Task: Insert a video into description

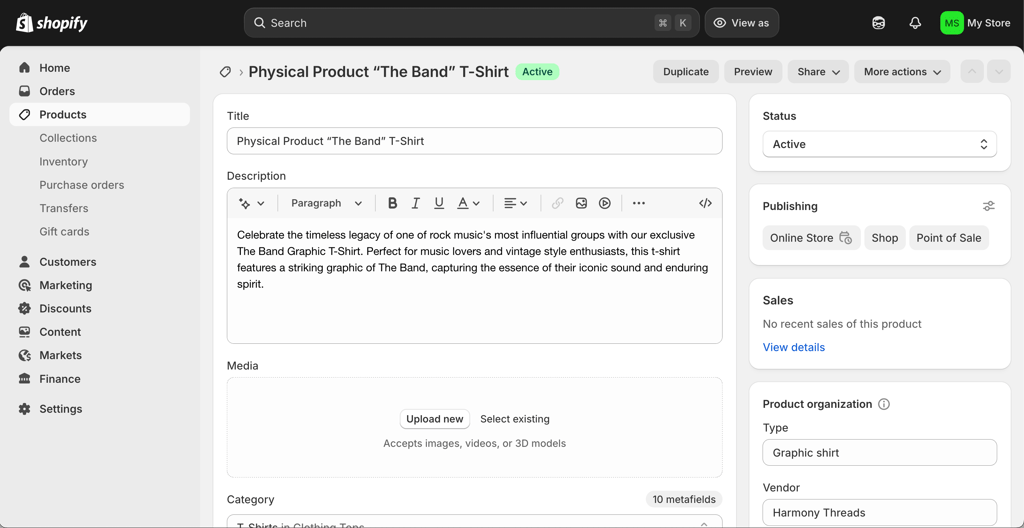Action: [605, 203]
